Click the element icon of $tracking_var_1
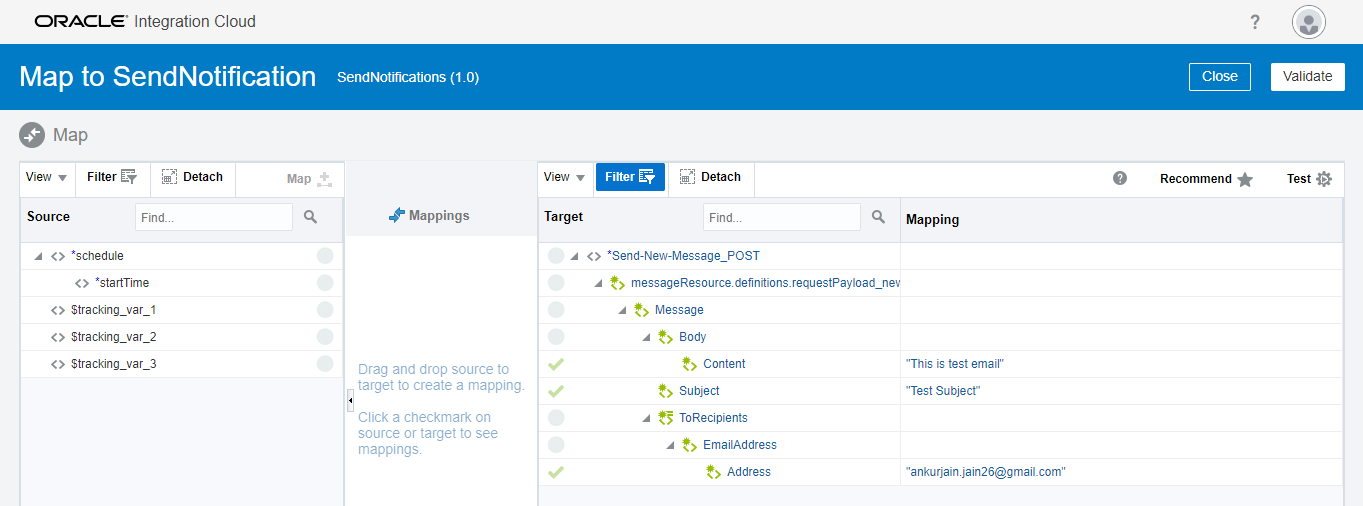This screenshot has height=506, width=1363. [x=58, y=310]
